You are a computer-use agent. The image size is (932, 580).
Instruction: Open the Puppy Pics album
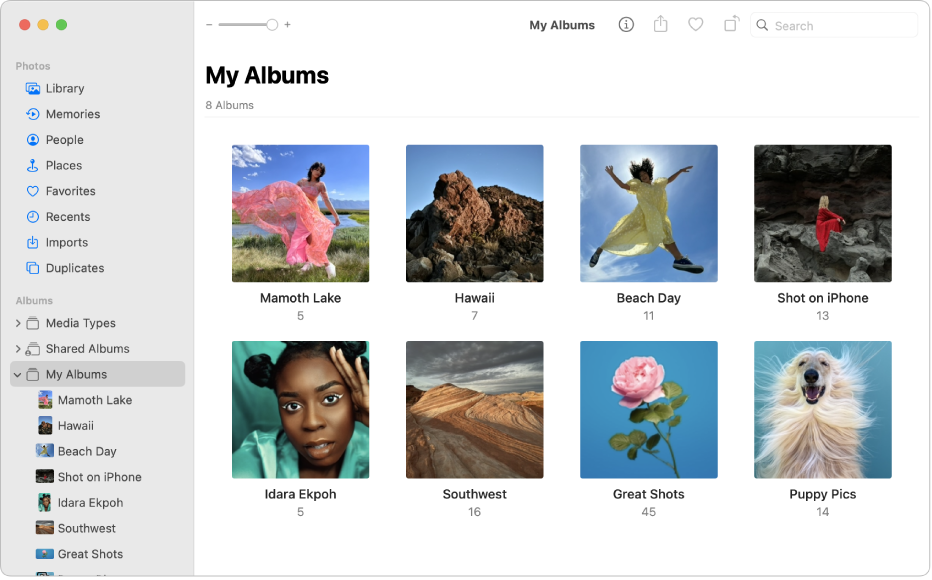(x=822, y=409)
